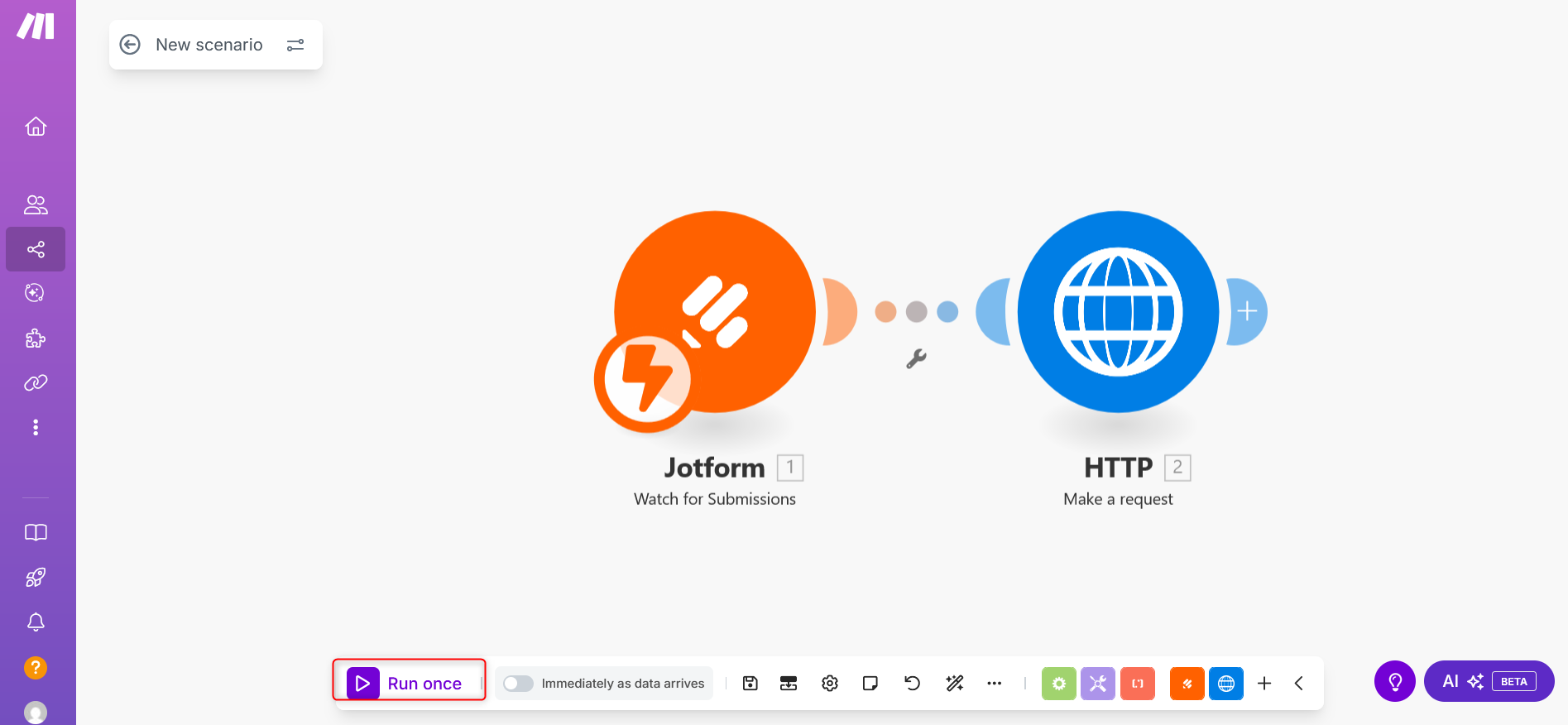The width and height of the screenshot is (1568, 725).
Task: Collapse favorites with the left chevron
Action: [1299, 683]
